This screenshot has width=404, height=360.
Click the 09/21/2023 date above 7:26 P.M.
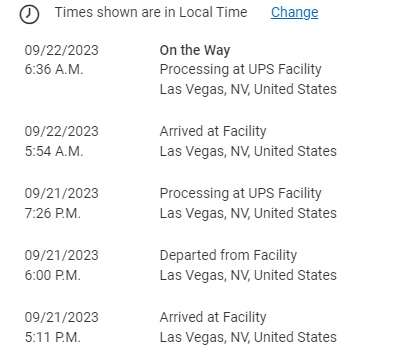click(x=61, y=193)
